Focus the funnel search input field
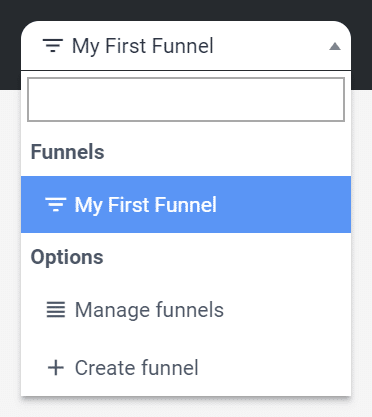The width and height of the screenshot is (372, 417). (186, 99)
